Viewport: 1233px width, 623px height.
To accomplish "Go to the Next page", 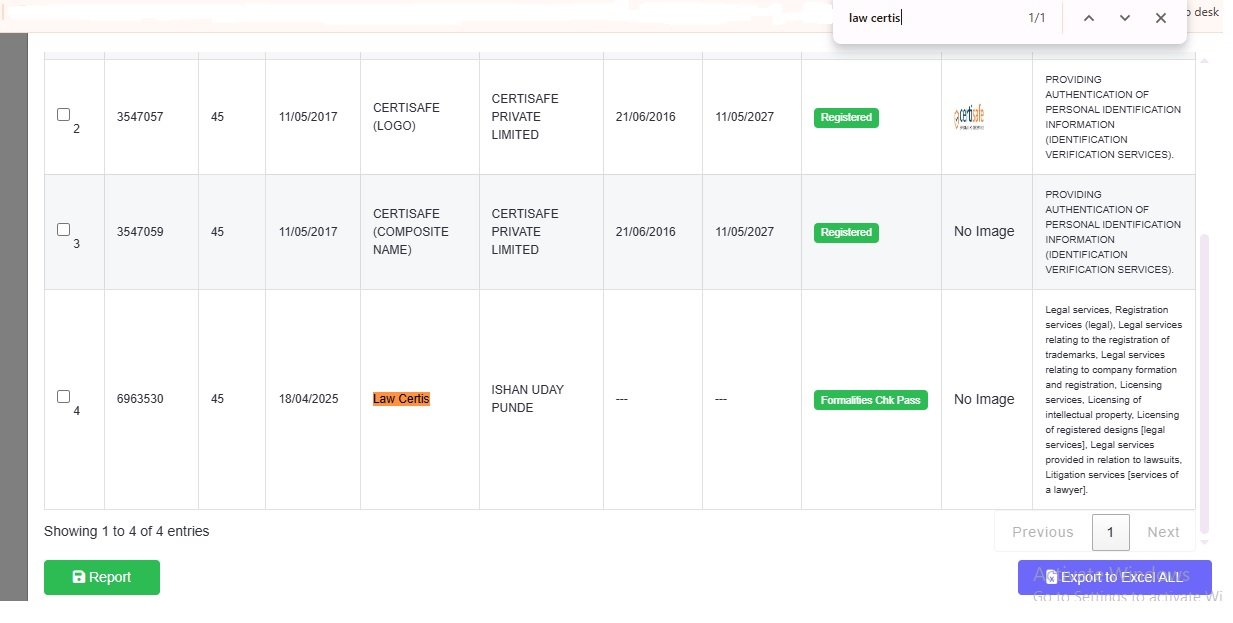I will pyautogui.click(x=1163, y=532).
